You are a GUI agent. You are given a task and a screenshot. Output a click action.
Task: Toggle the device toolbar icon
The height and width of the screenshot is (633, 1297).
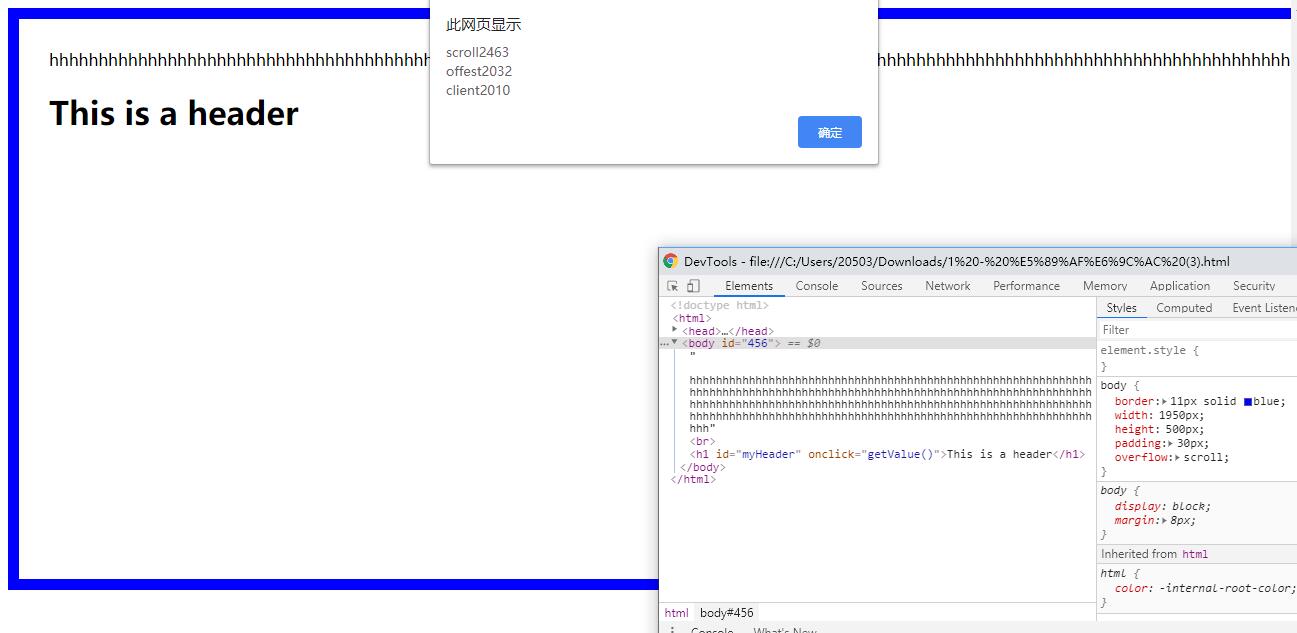[x=693, y=286]
